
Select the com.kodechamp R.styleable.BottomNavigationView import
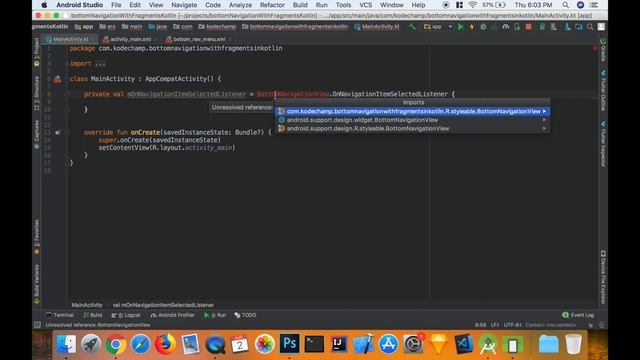pyautogui.click(x=413, y=111)
